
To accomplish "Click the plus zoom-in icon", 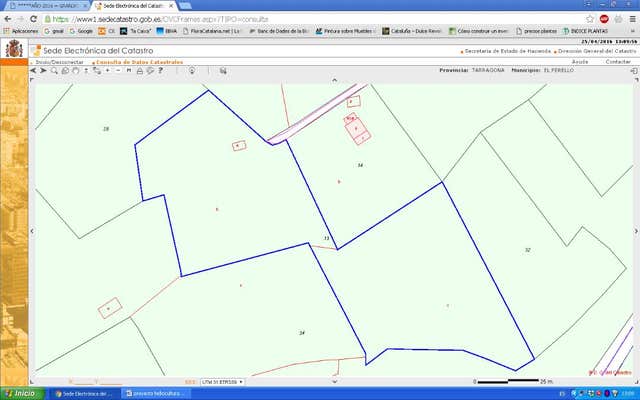I will point(107,71).
